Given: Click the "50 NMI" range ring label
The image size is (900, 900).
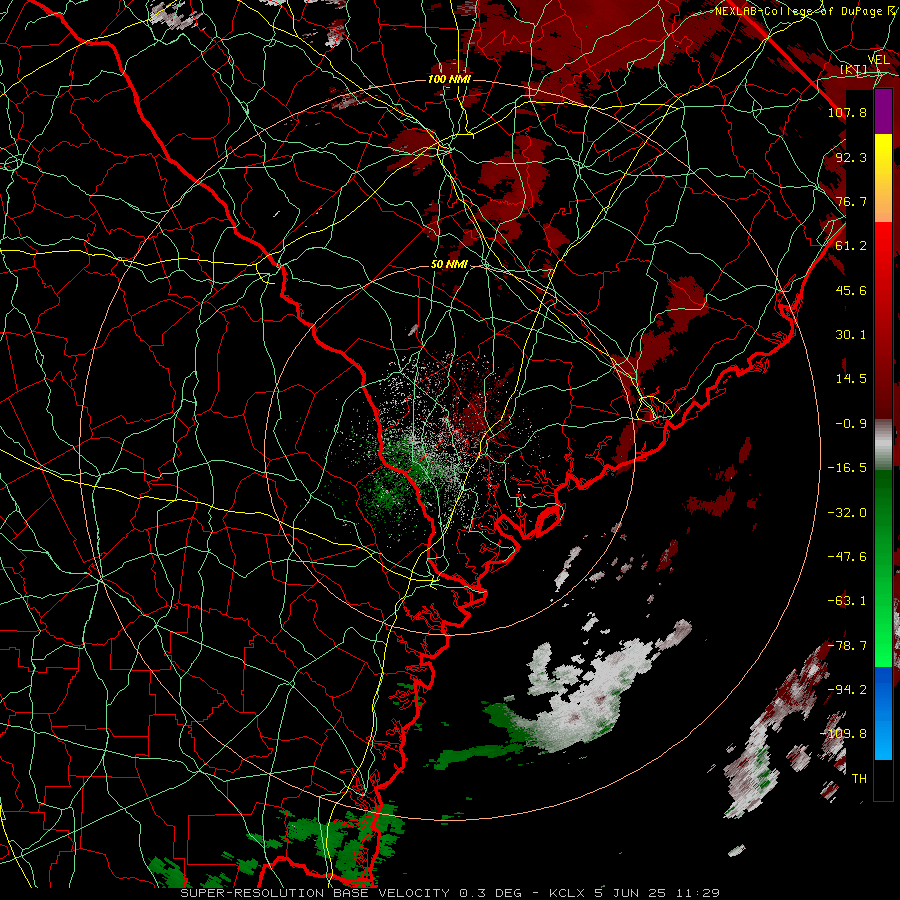Looking at the screenshot, I should pos(449,265).
